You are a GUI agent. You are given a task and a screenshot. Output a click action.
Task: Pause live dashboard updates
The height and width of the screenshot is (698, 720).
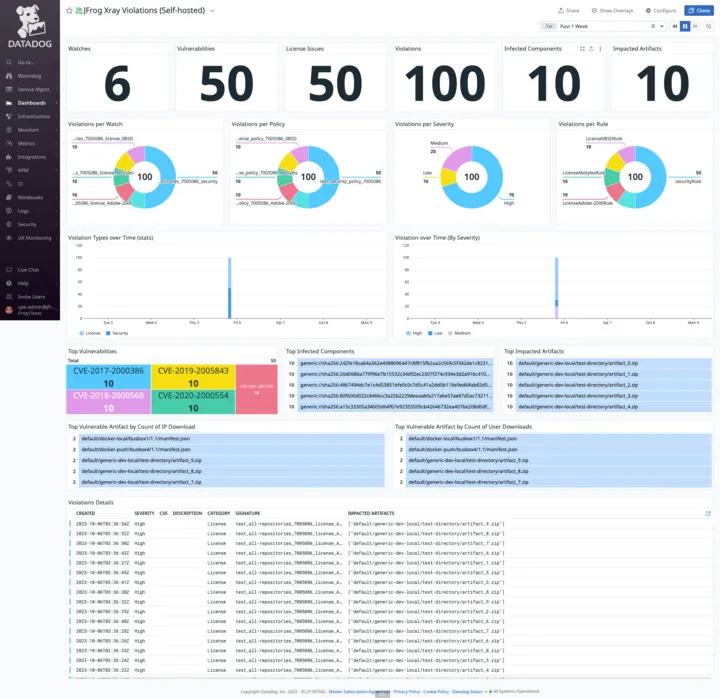click(685, 26)
